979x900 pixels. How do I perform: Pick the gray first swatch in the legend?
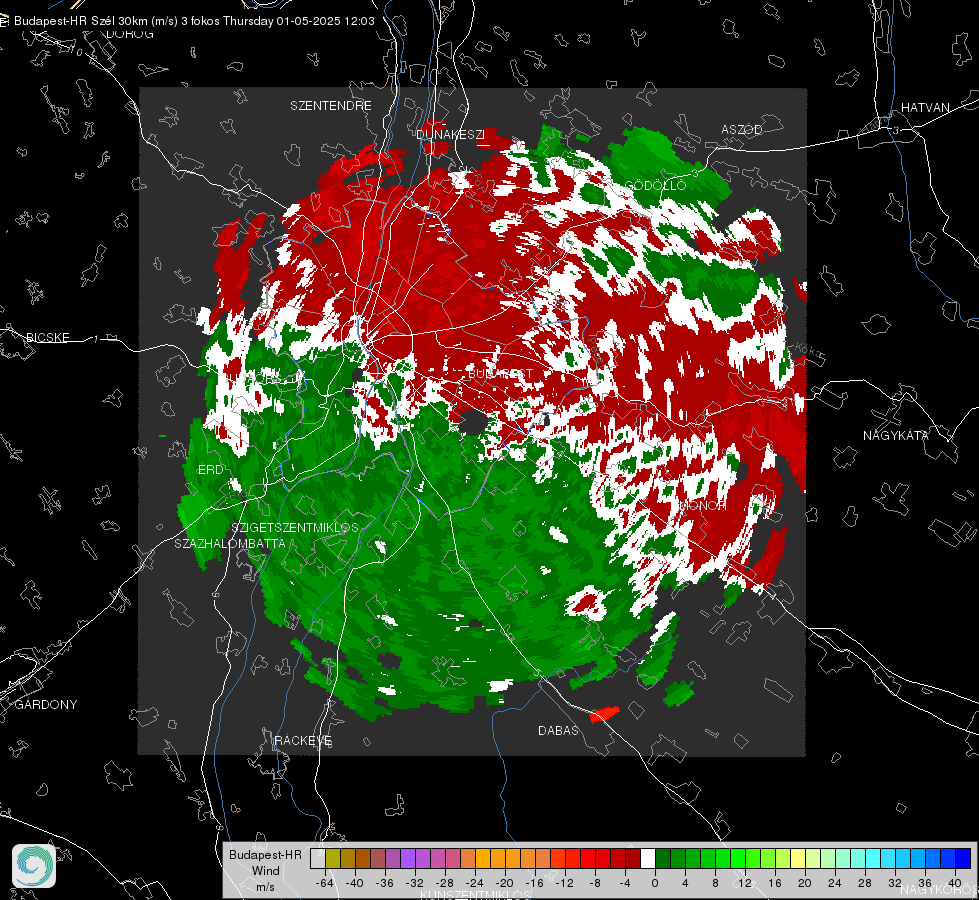[318, 858]
